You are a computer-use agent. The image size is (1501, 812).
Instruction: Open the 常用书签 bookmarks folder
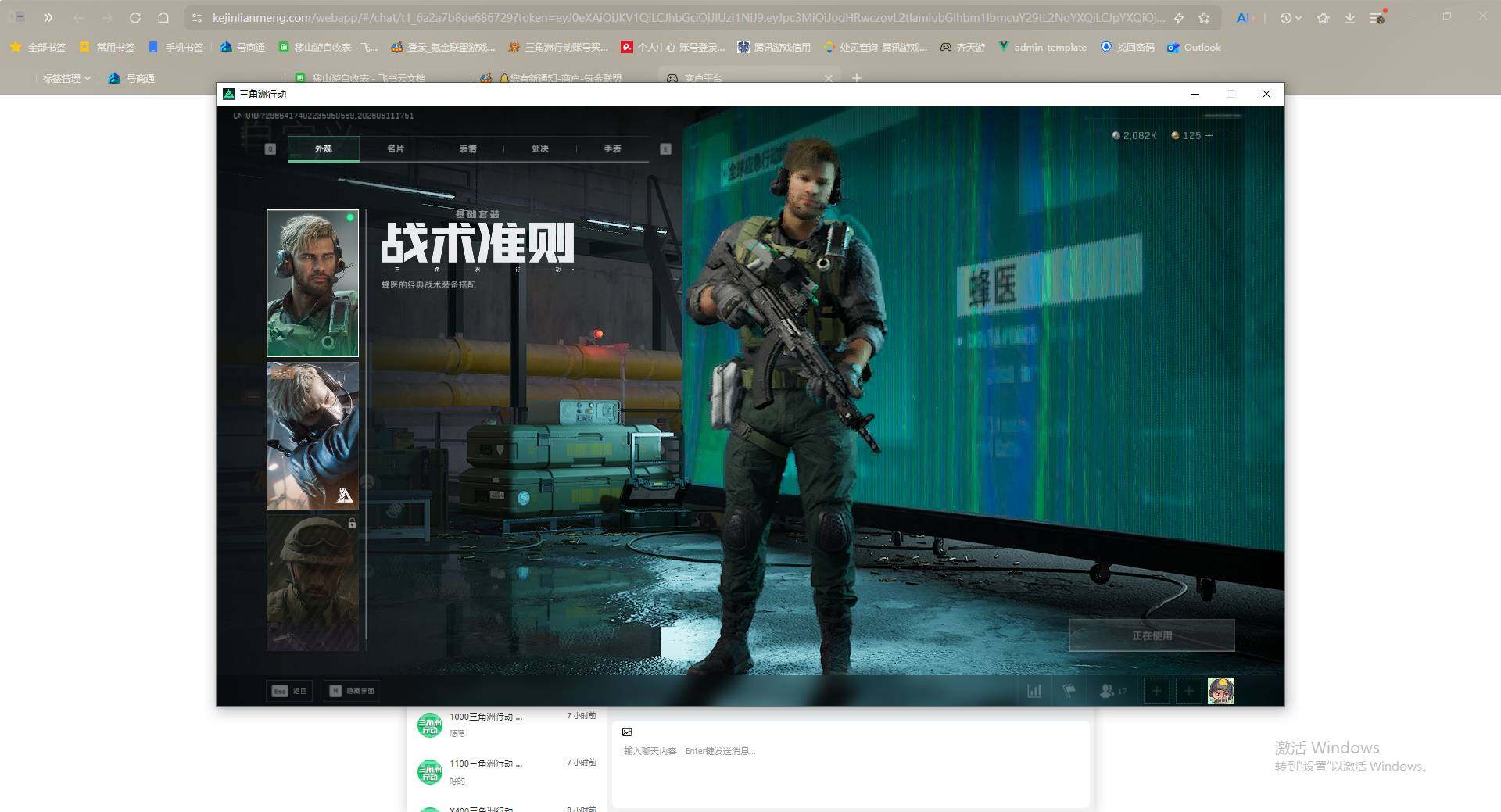click(107, 47)
